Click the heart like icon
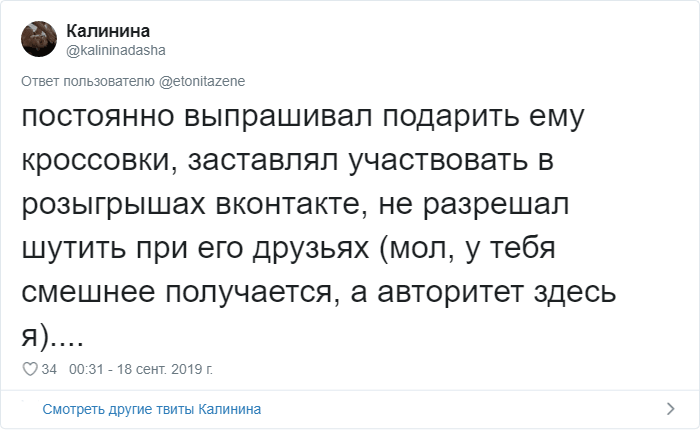The height and width of the screenshot is (430, 700). click(x=29, y=370)
